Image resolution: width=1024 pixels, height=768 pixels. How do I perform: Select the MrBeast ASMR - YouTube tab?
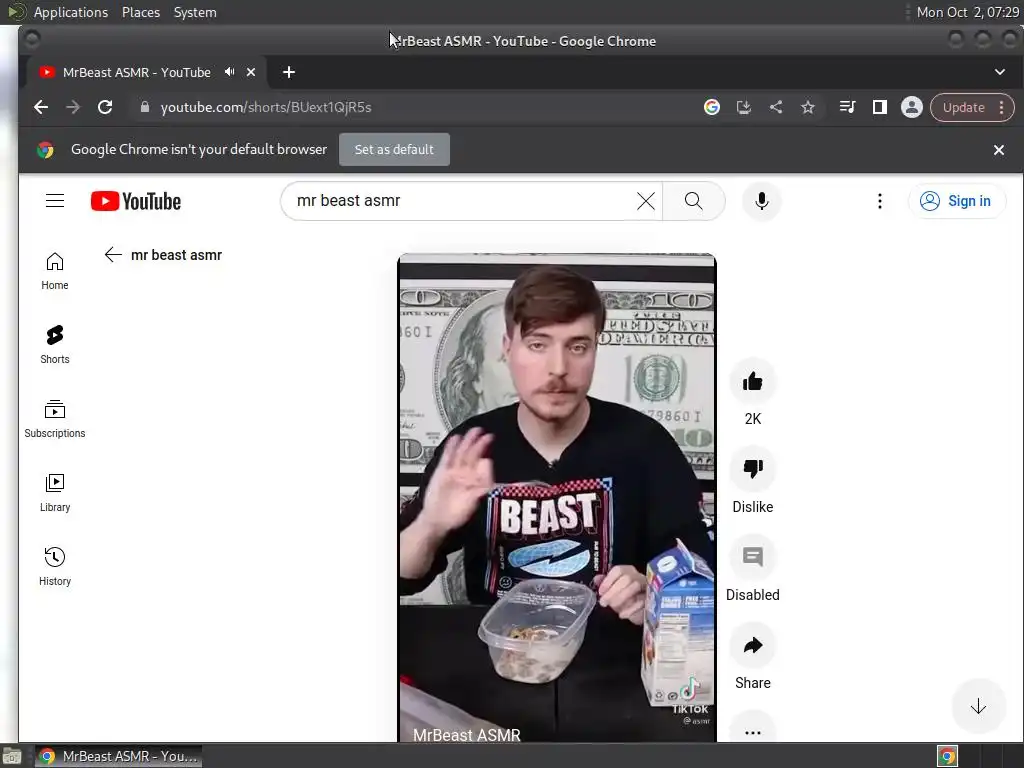pyautogui.click(x=136, y=72)
